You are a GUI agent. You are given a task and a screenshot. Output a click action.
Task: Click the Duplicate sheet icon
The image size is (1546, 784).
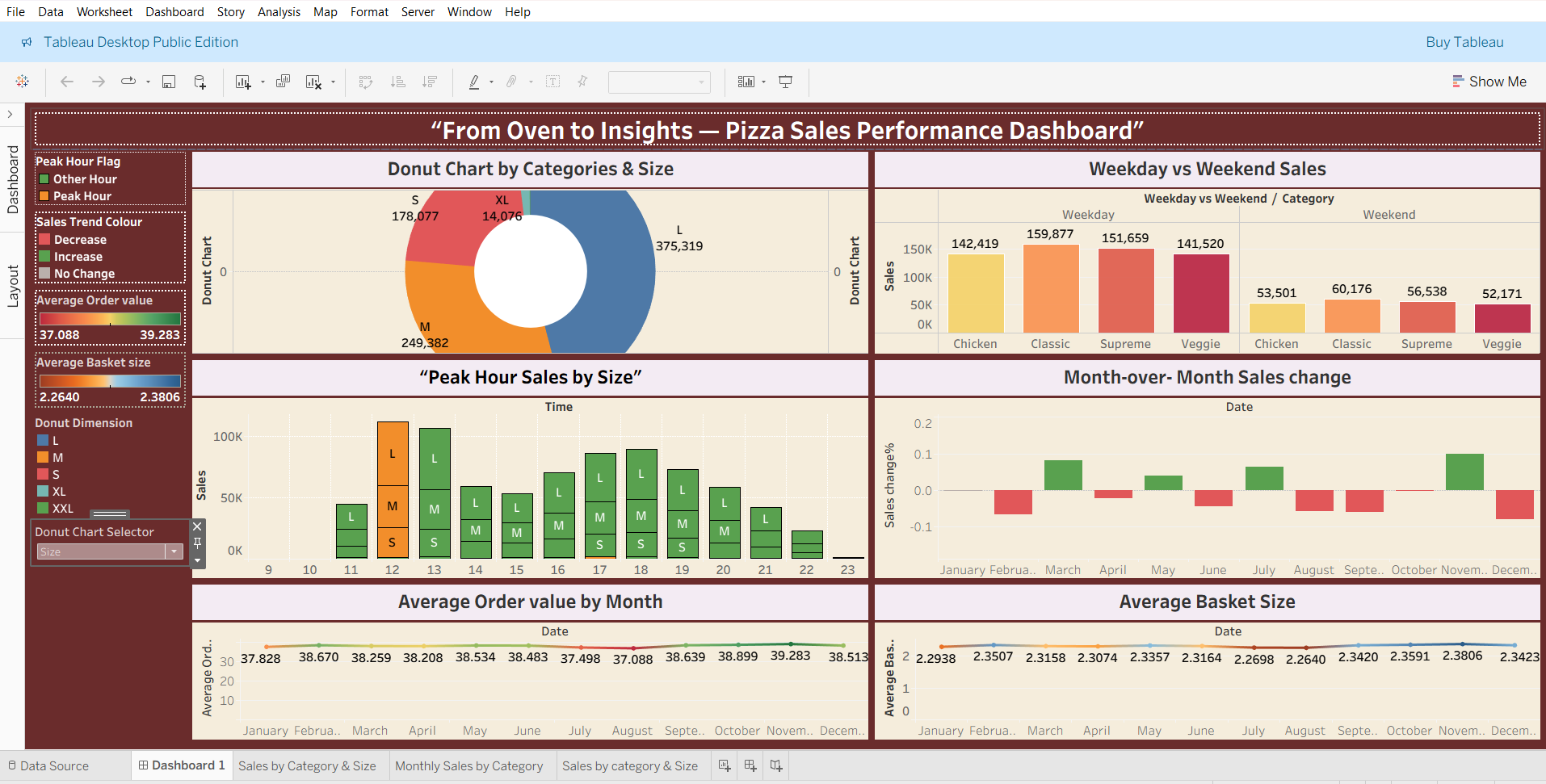(x=283, y=82)
